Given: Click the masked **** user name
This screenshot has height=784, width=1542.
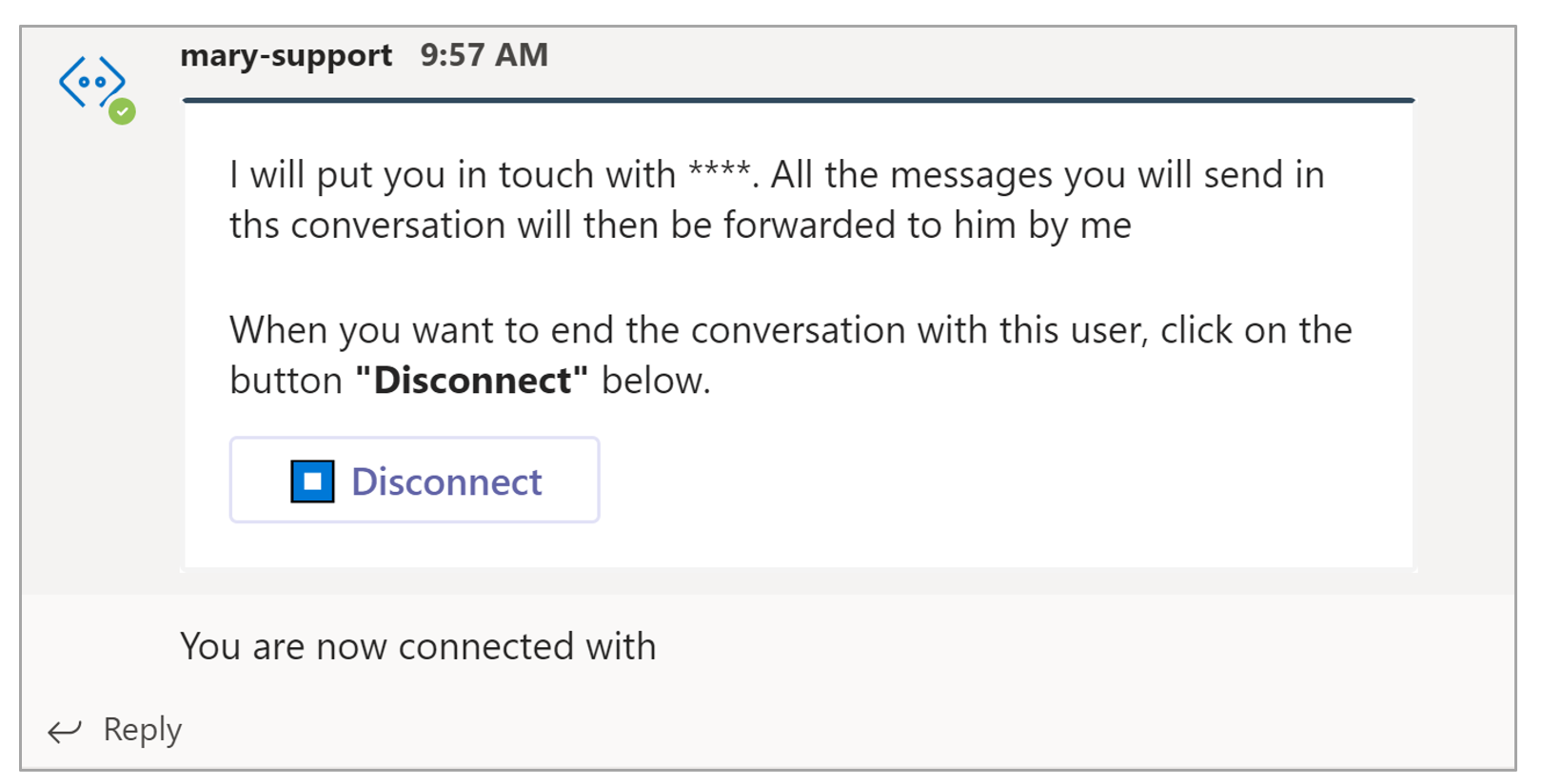Looking at the screenshot, I should click(720, 172).
